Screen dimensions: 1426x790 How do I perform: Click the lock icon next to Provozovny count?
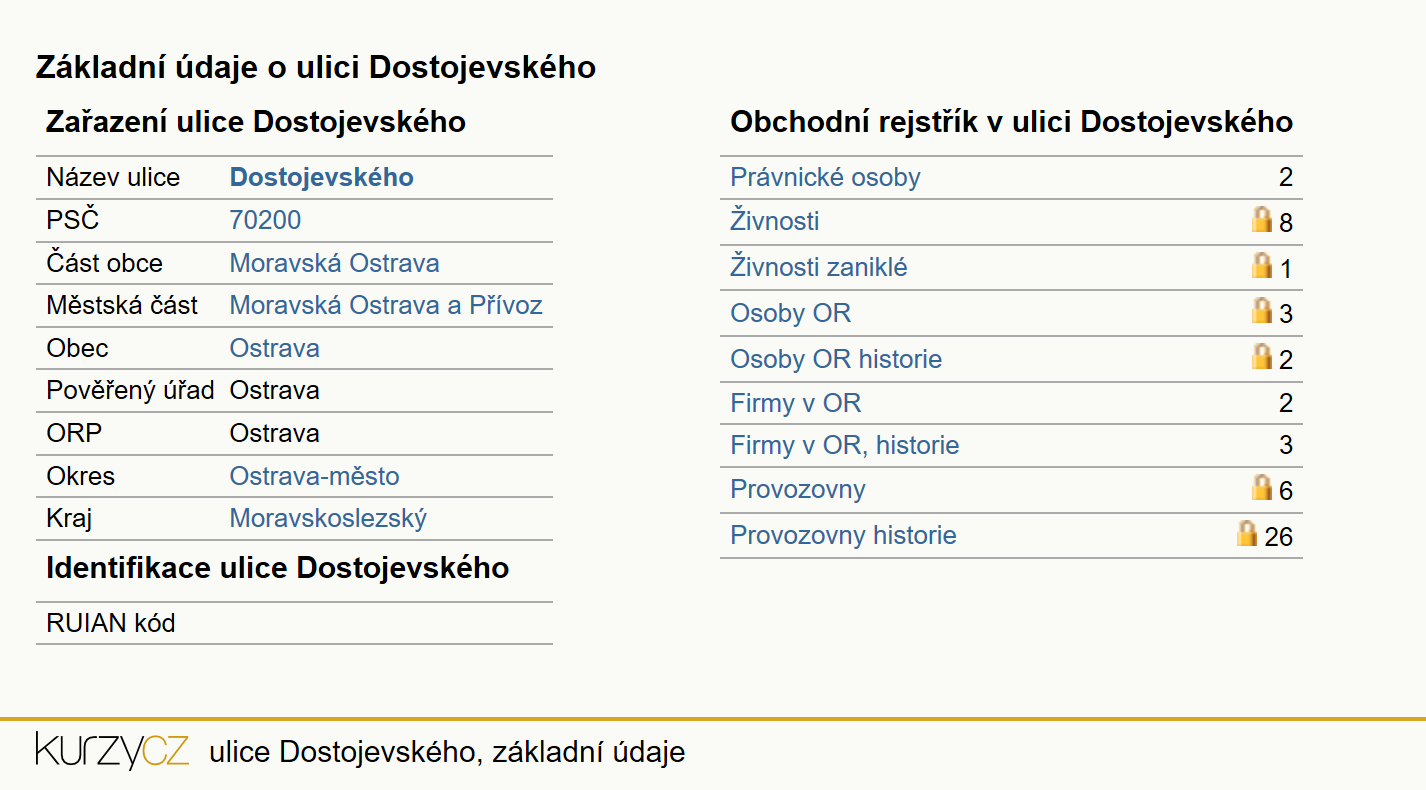pos(1262,487)
